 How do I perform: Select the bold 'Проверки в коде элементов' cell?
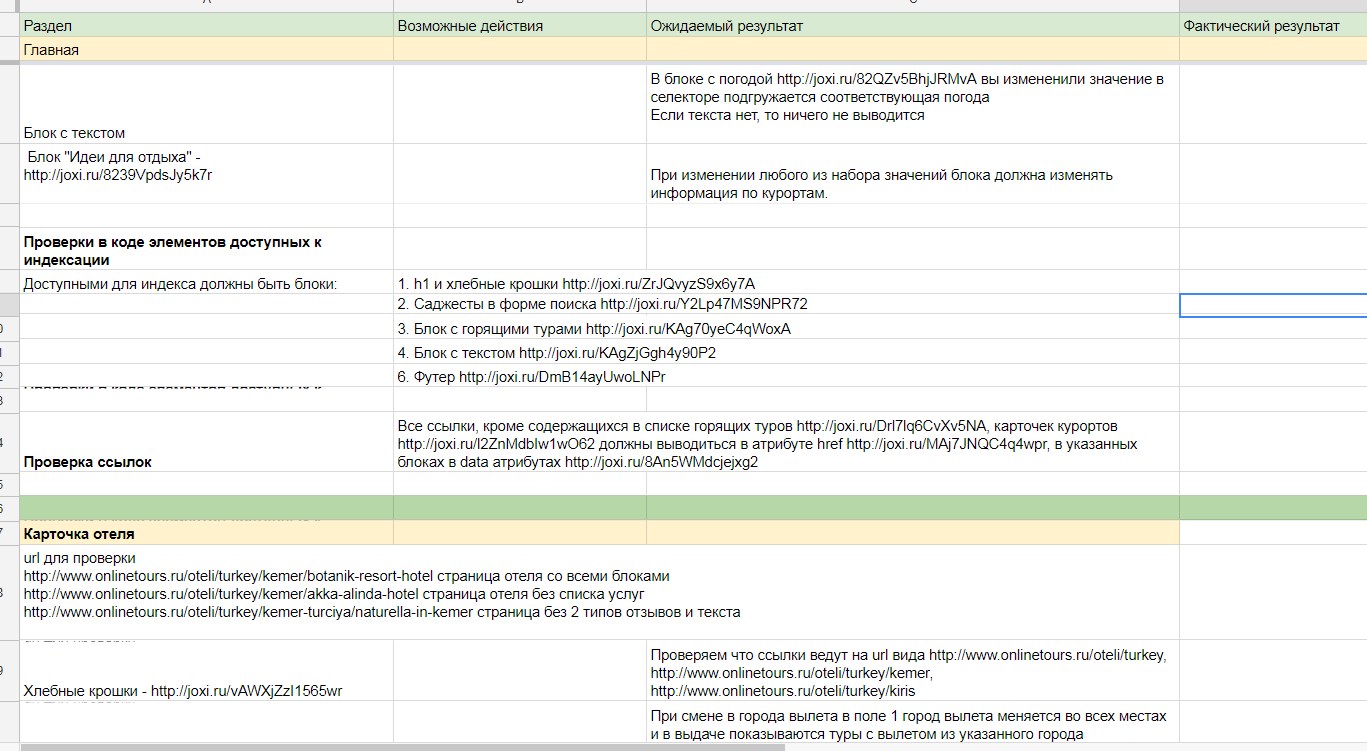click(207, 250)
